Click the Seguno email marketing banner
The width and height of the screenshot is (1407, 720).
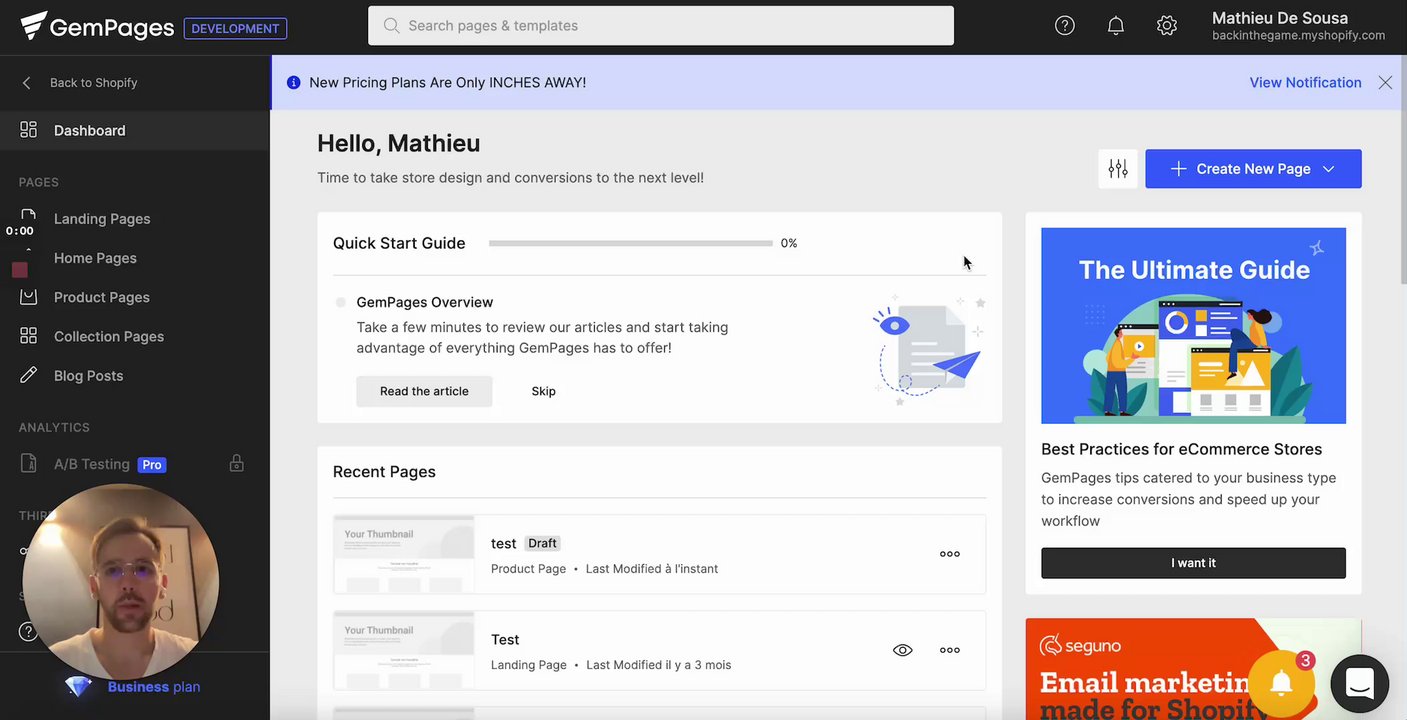[x=1193, y=669]
